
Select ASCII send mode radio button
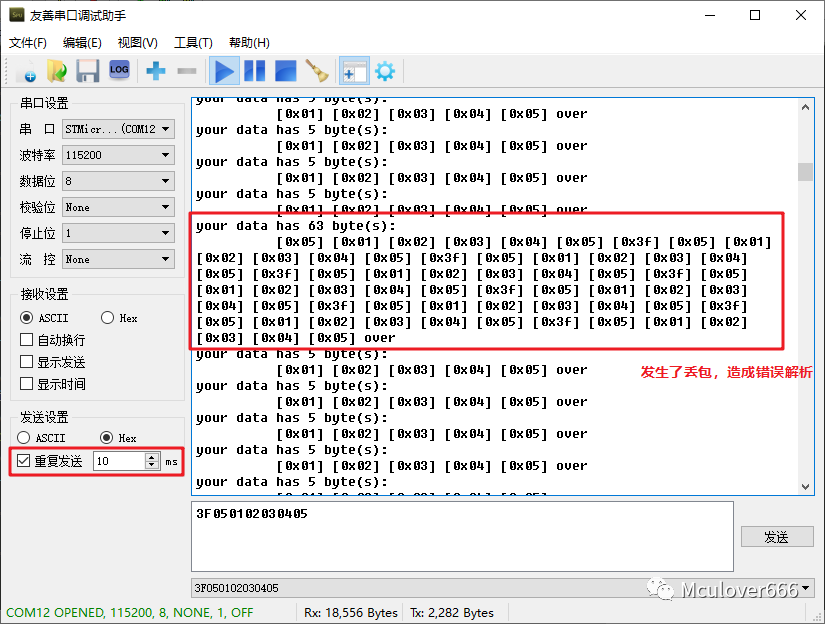coord(24,438)
